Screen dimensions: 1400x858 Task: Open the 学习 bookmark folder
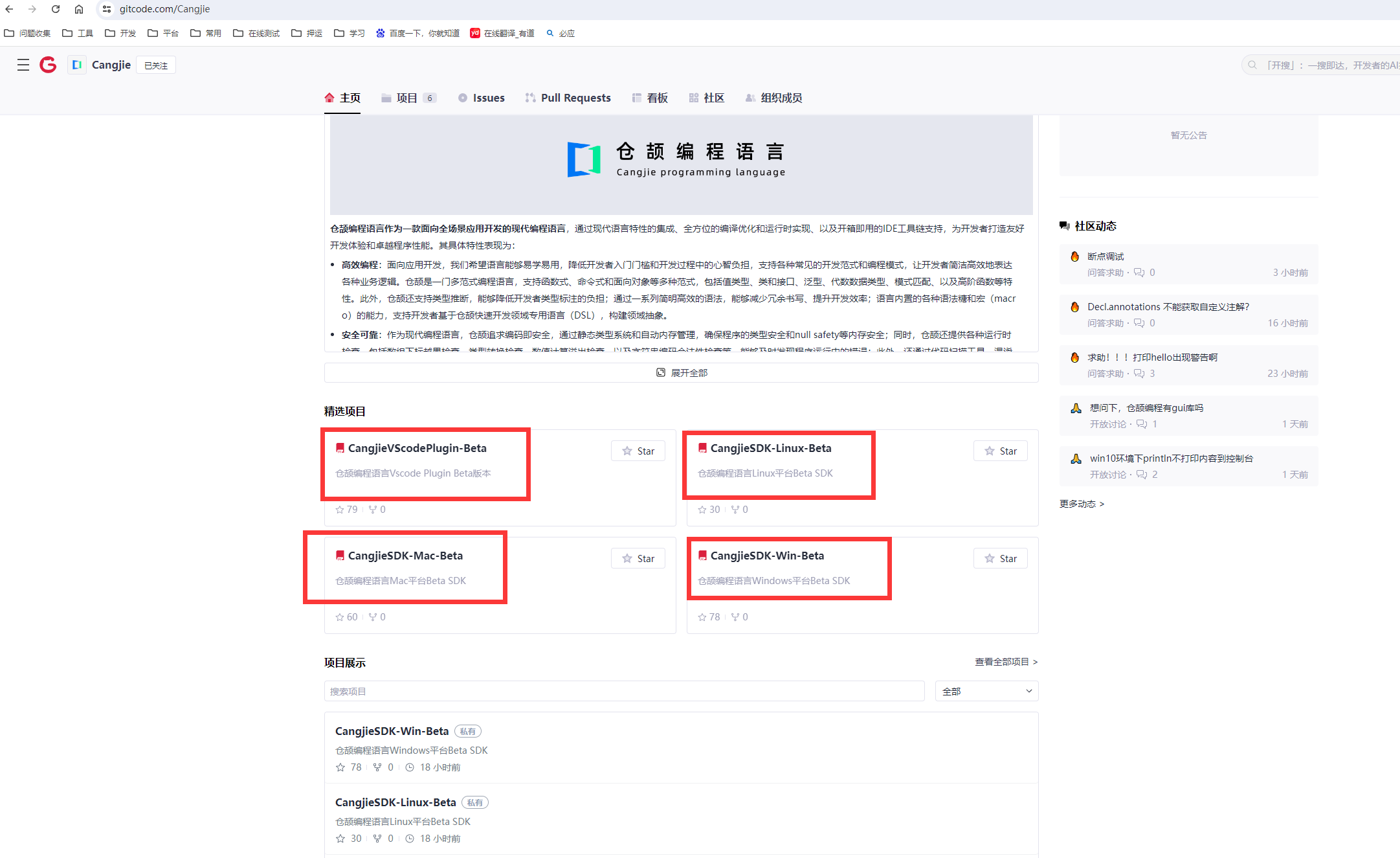coord(350,33)
